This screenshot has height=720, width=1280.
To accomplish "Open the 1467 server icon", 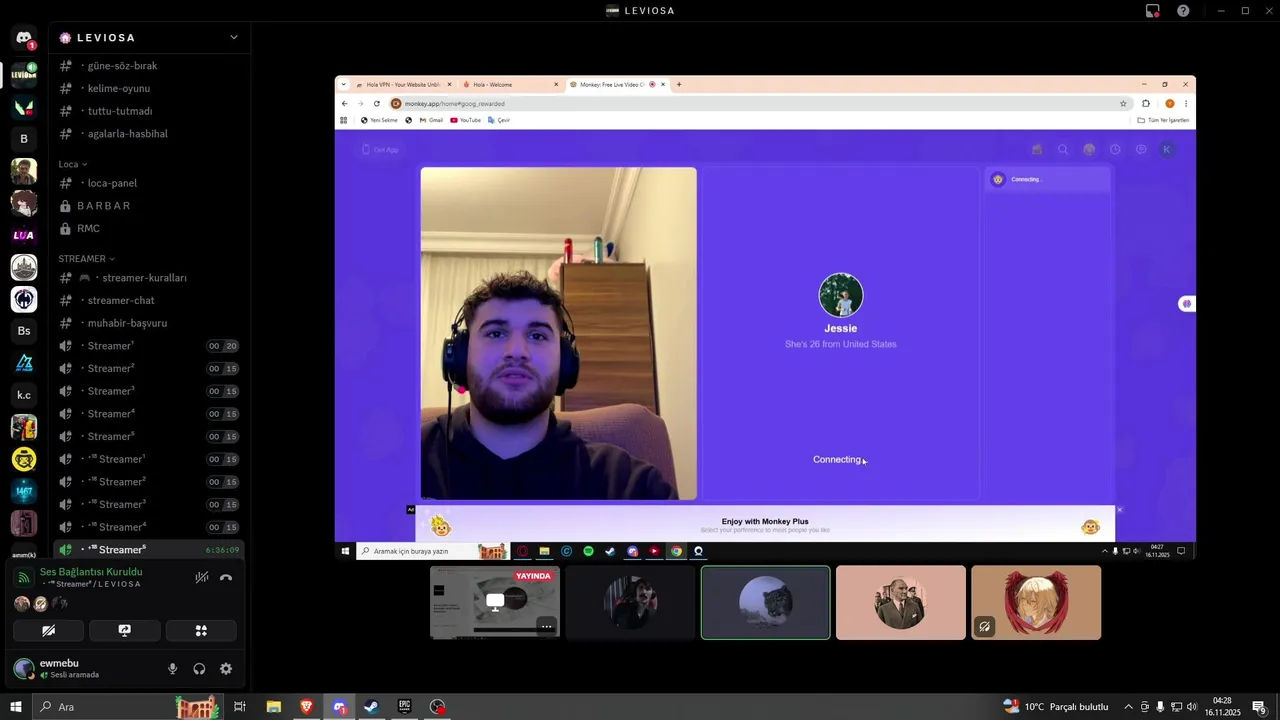I will tap(24, 491).
